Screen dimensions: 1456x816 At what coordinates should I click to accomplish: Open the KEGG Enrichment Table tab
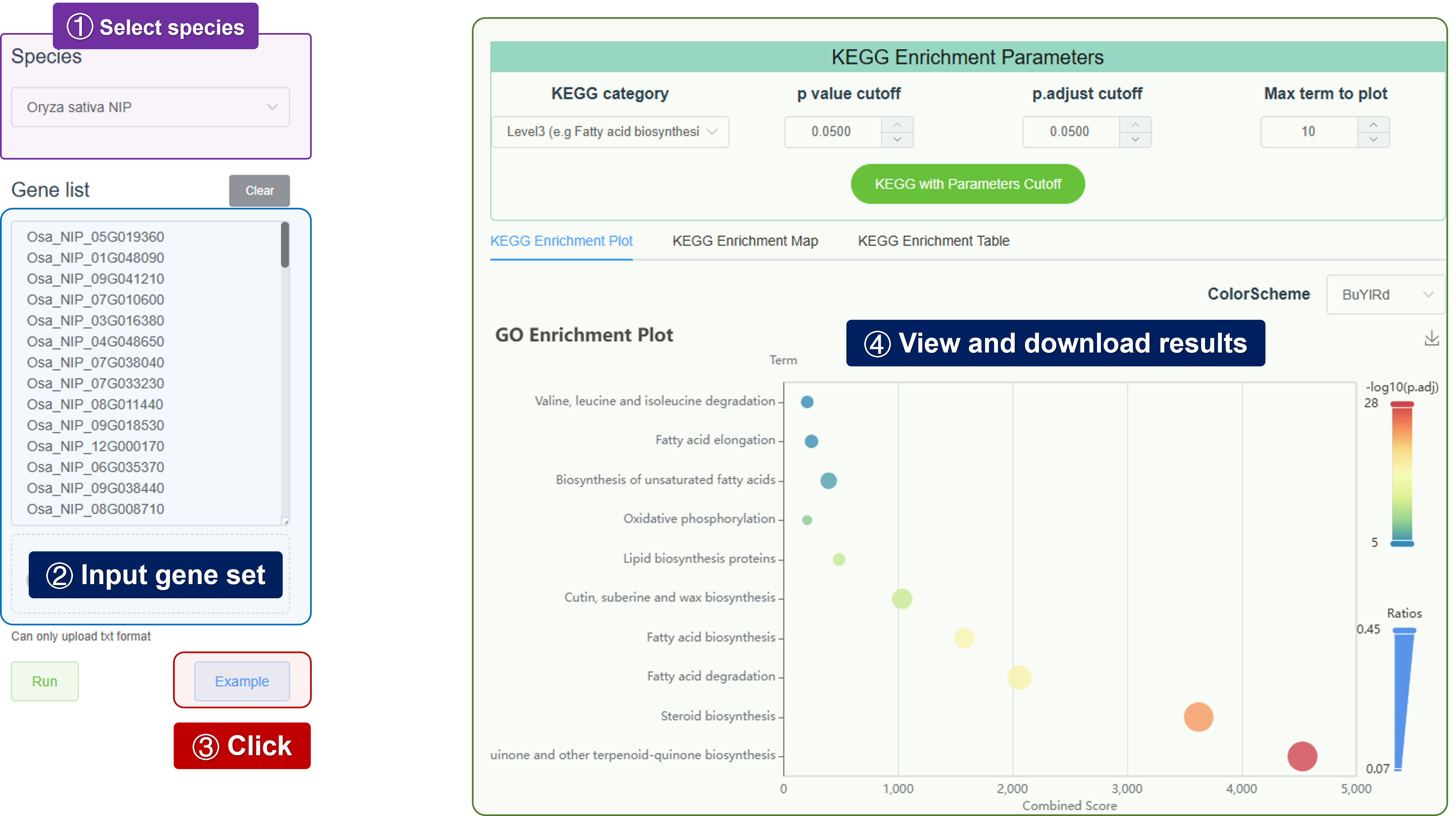[933, 241]
